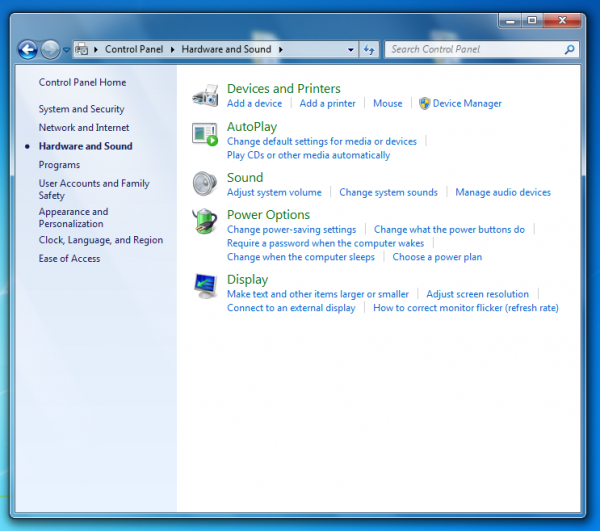This screenshot has height=531, width=600.
Task: Click Change when the computer sleeps
Action: tap(301, 257)
